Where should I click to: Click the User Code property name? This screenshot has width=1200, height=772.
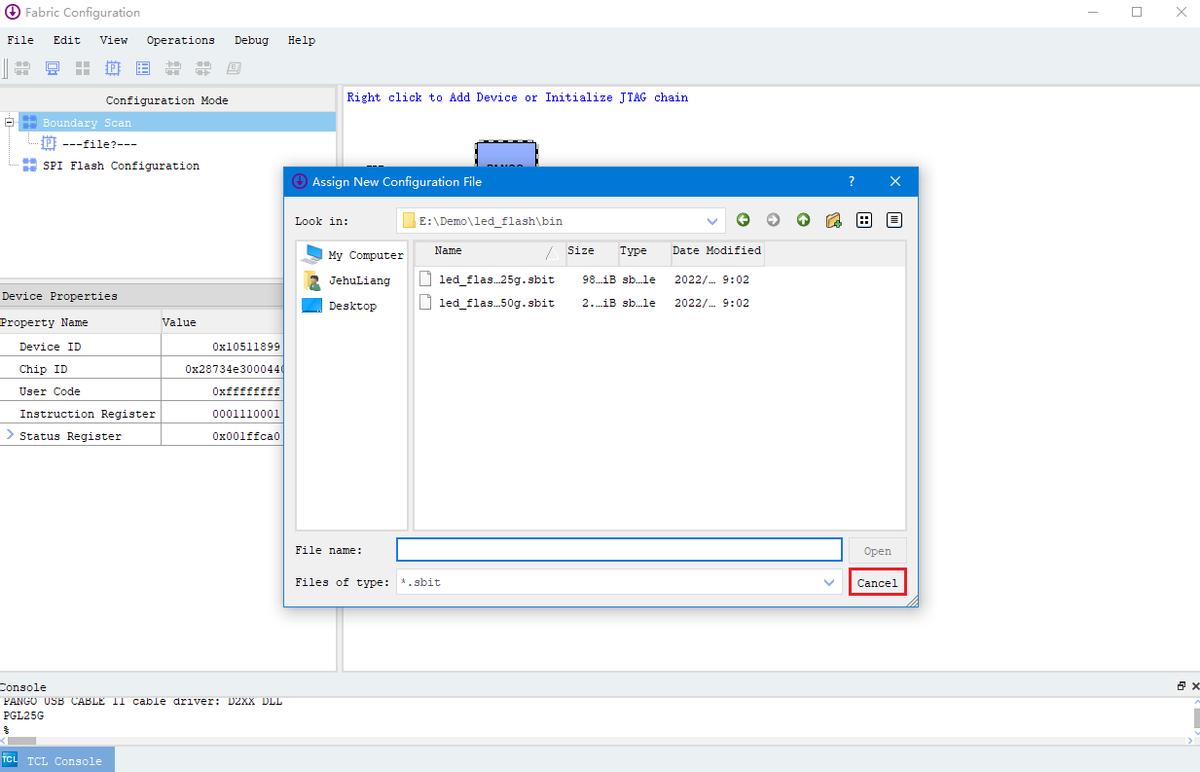[x=50, y=391]
